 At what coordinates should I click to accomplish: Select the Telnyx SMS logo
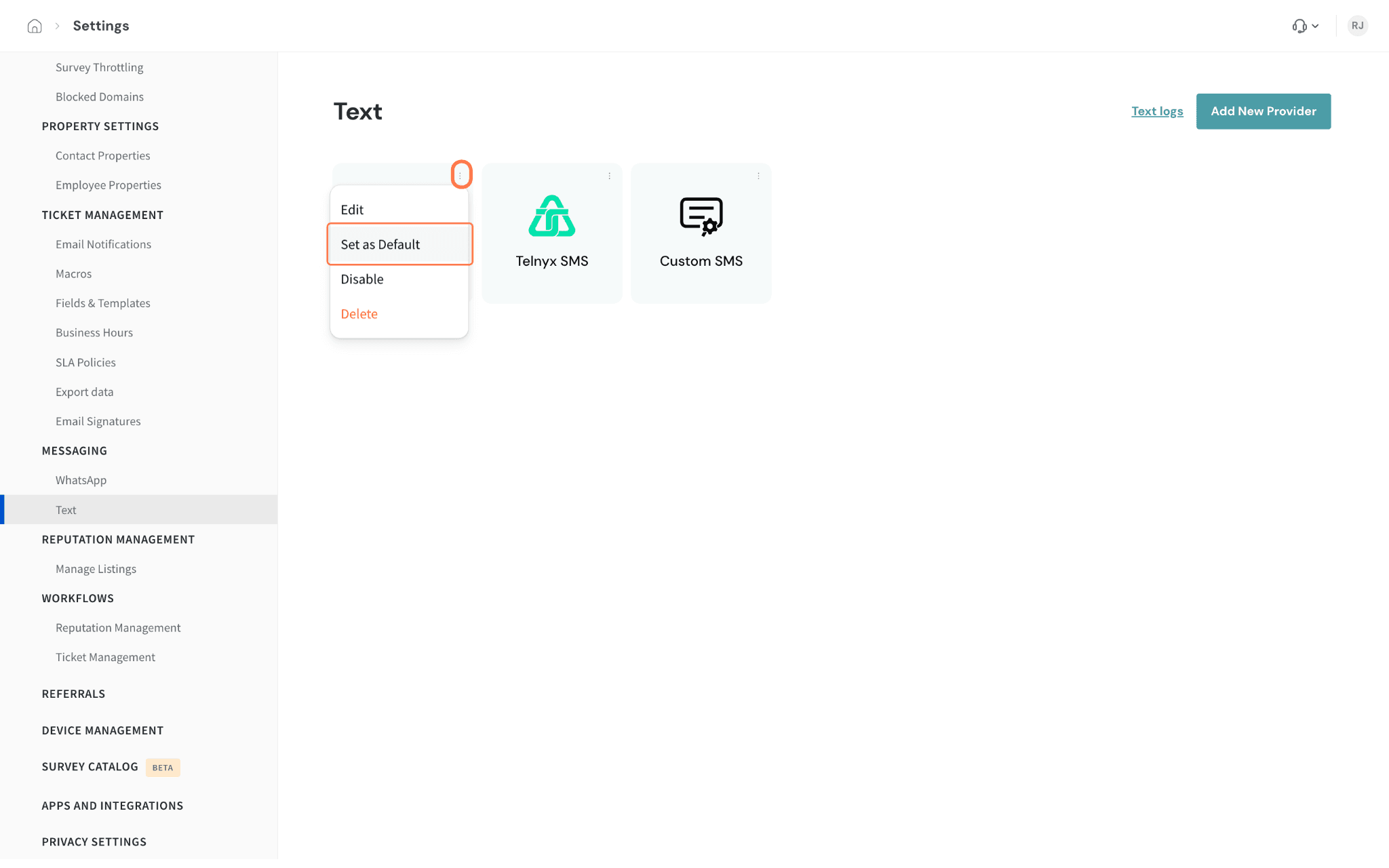pos(552,216)
